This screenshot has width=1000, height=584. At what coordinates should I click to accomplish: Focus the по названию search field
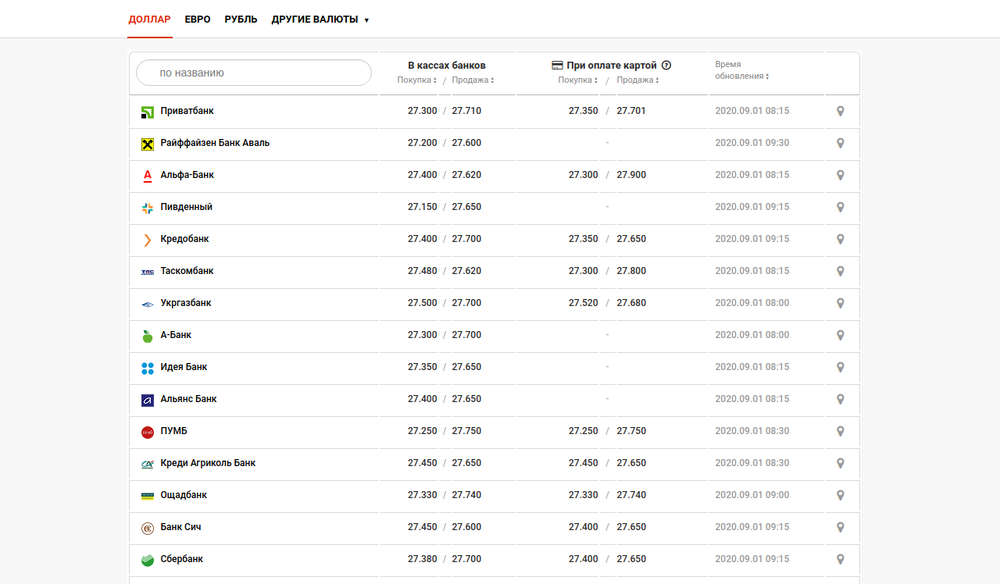254,73
